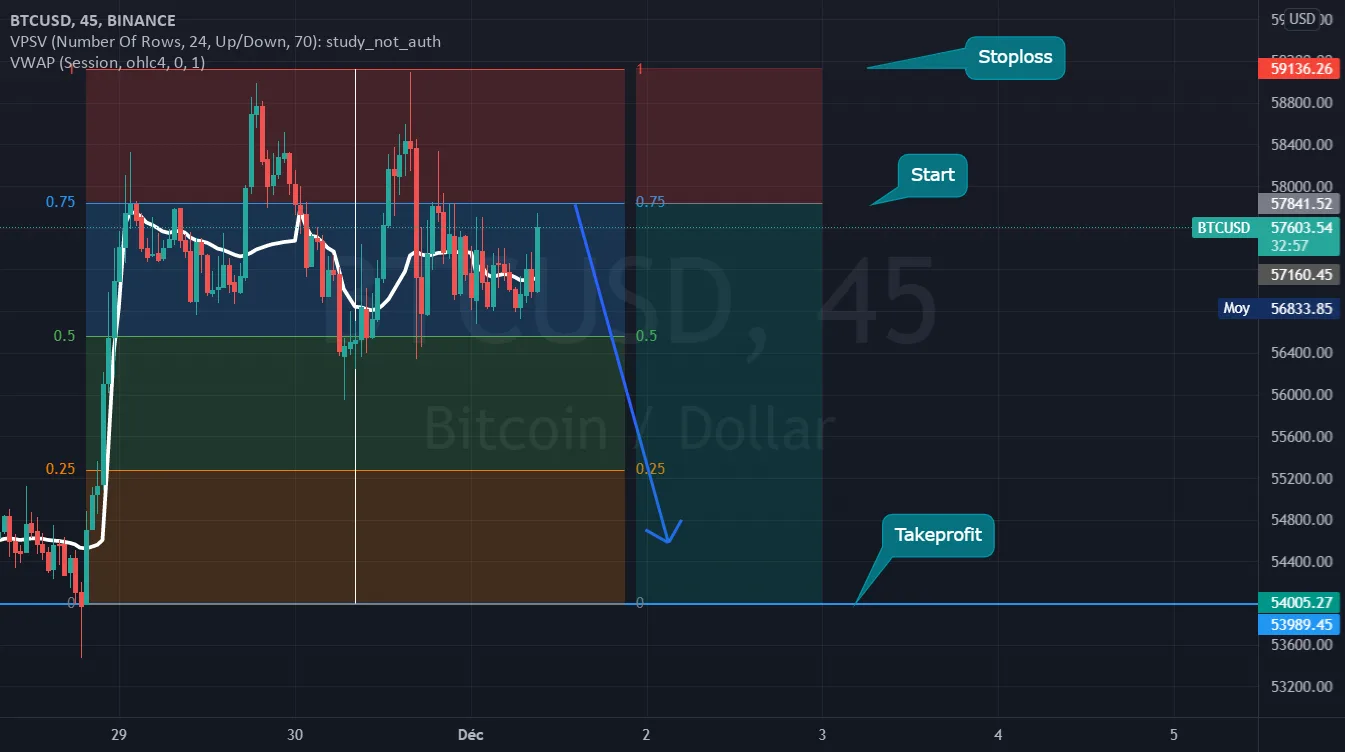The image size is (1345, 752).
Task: Click the 30 date label on time axis
Action: [x=295, y=735]
